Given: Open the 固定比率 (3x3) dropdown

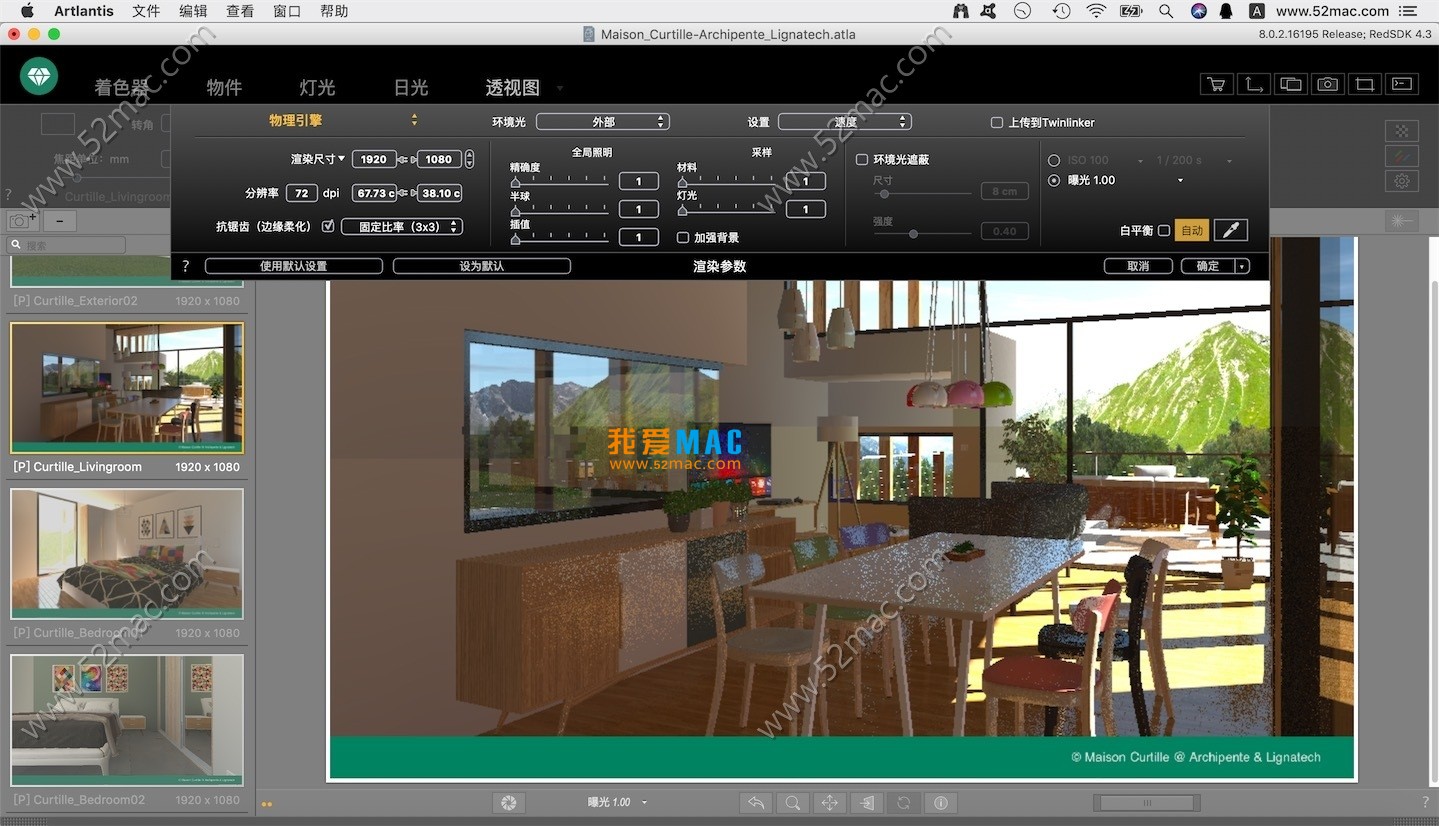Looking at the screenshot, I should click(x=402, y=227).
